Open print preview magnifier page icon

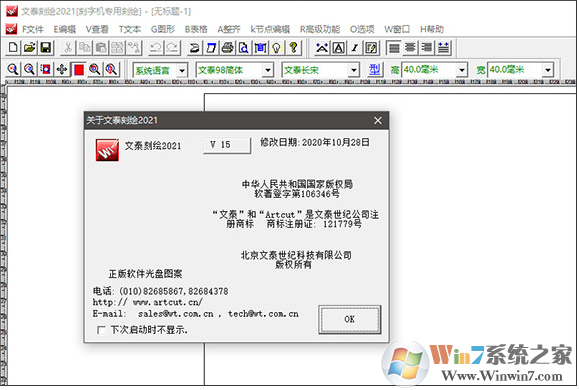coord(244,48)
